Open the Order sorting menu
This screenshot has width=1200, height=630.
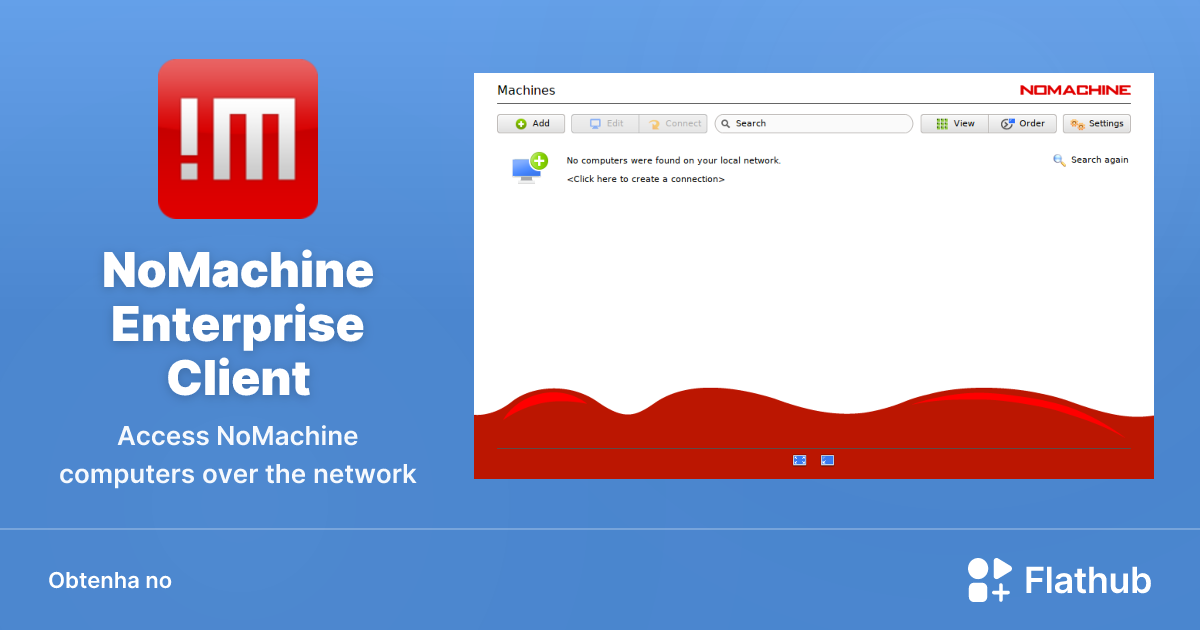[1021, 123]
